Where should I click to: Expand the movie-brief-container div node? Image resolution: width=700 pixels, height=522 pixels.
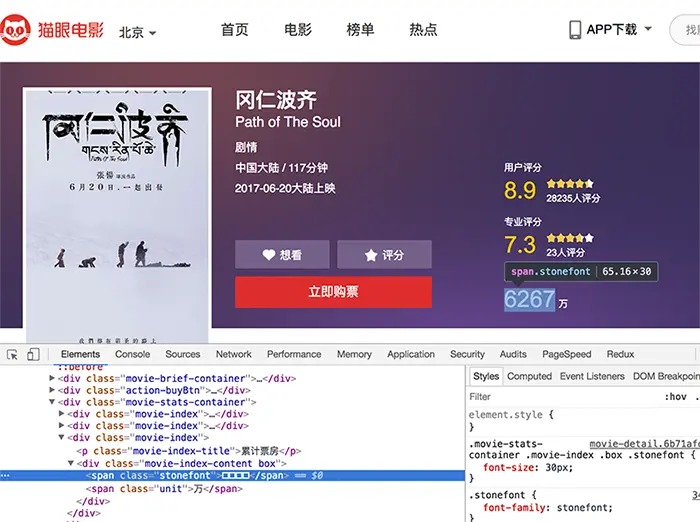52,378
